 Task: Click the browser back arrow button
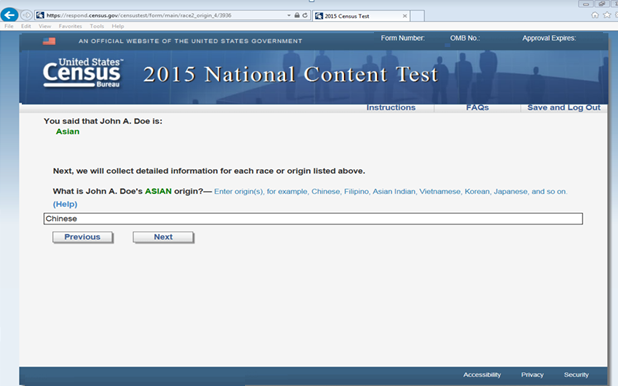[9, 15]
